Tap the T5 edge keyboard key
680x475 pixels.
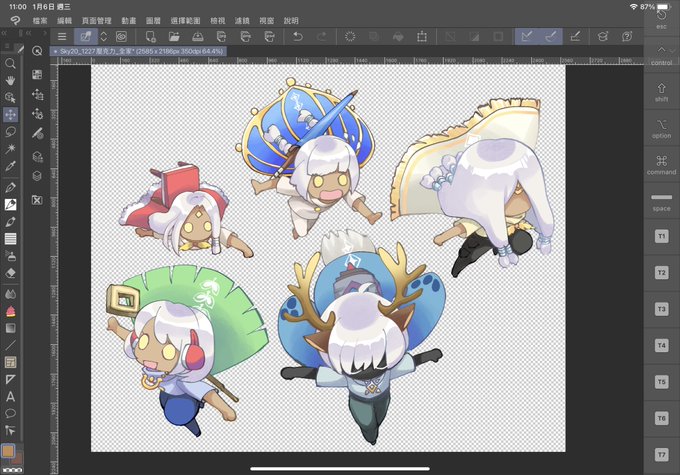click(x=661, y=382)
